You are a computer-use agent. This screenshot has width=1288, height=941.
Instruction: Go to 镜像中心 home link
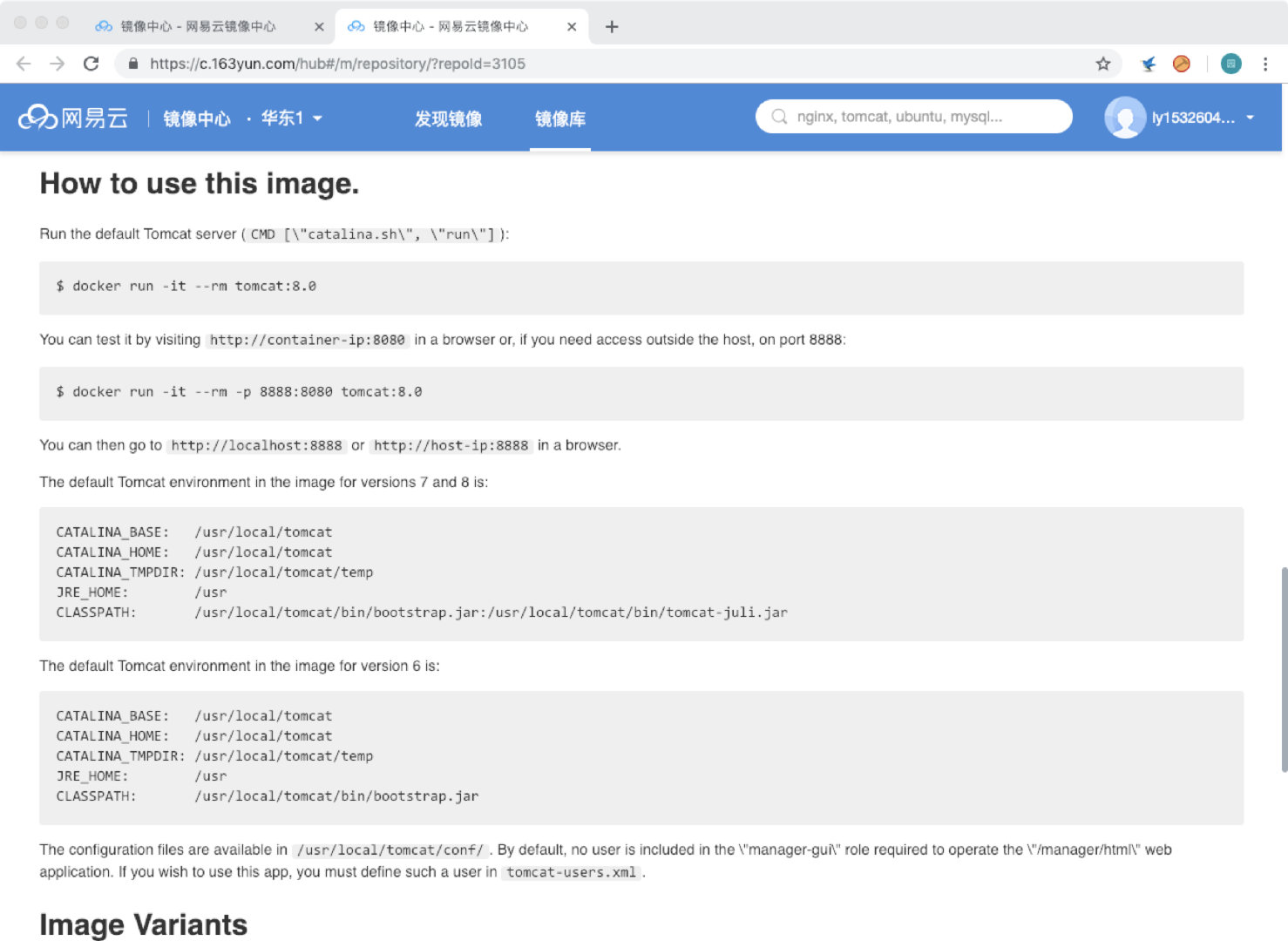(x=197, y=118)
